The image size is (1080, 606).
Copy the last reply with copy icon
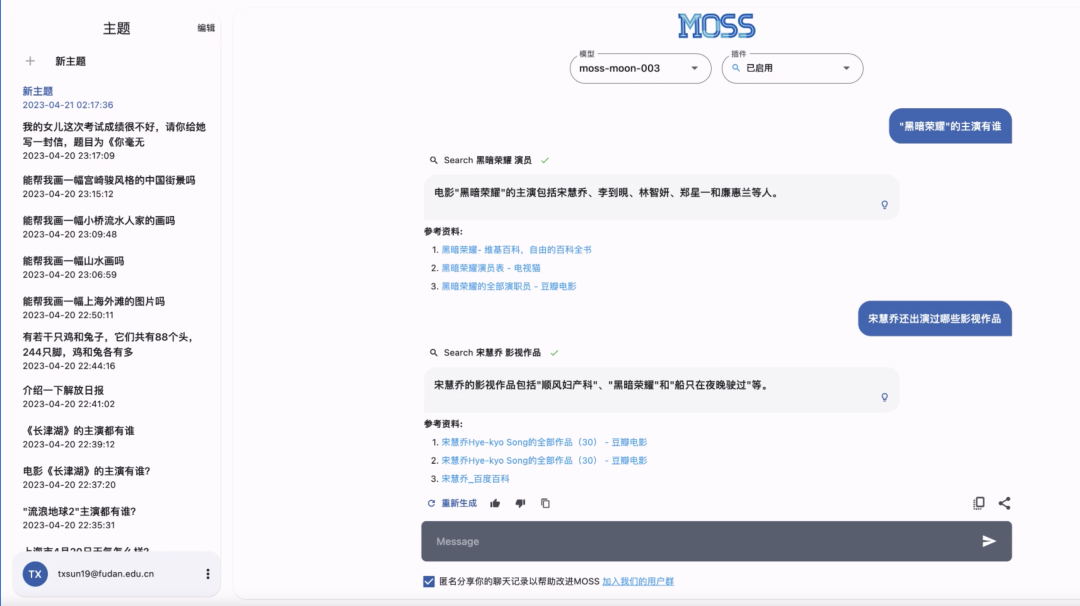pos(545,503)
